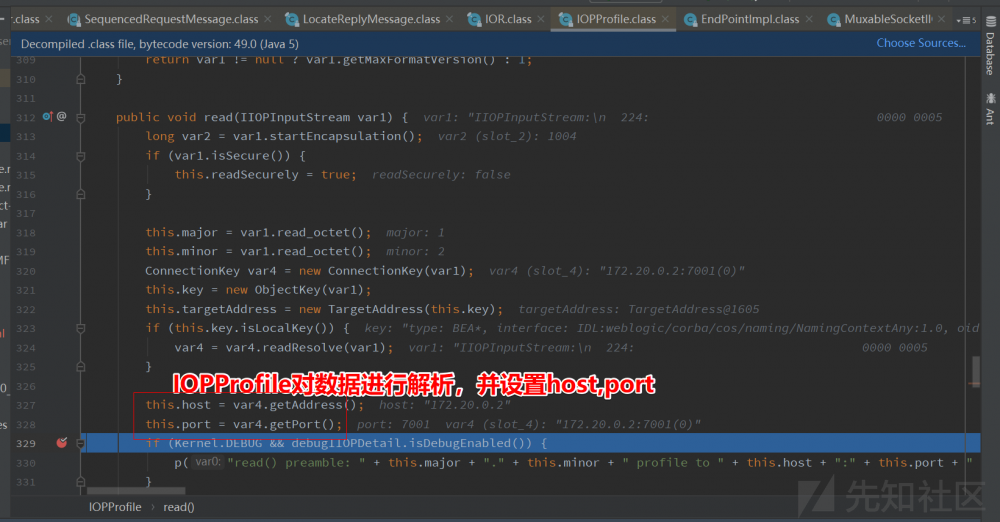This screenshot has height=522, width=1000.
Task: Click the vertical scrollbar thumb in the editor
Action: click(x=976, y=369)
